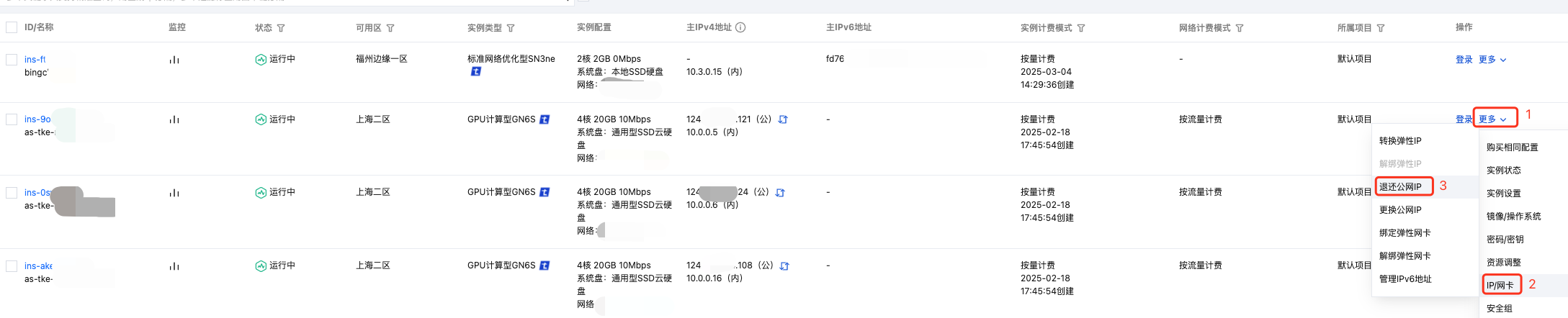Open monitoring chart for instance ins-ft
The width and height of the screenshot is (1568, 318).
click(x=174, y=60)
